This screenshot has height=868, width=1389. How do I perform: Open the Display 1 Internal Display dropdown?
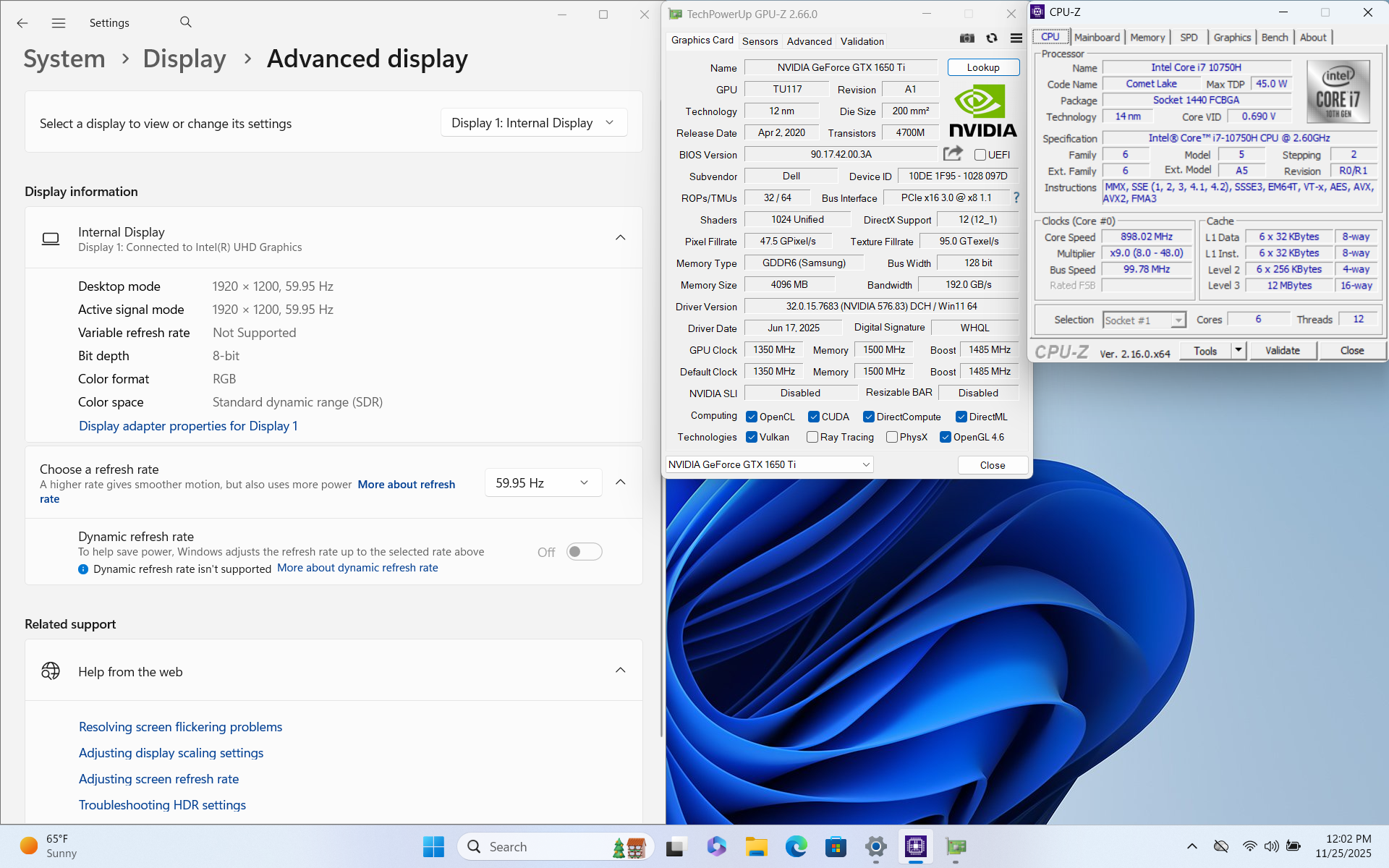click(533, 123)
